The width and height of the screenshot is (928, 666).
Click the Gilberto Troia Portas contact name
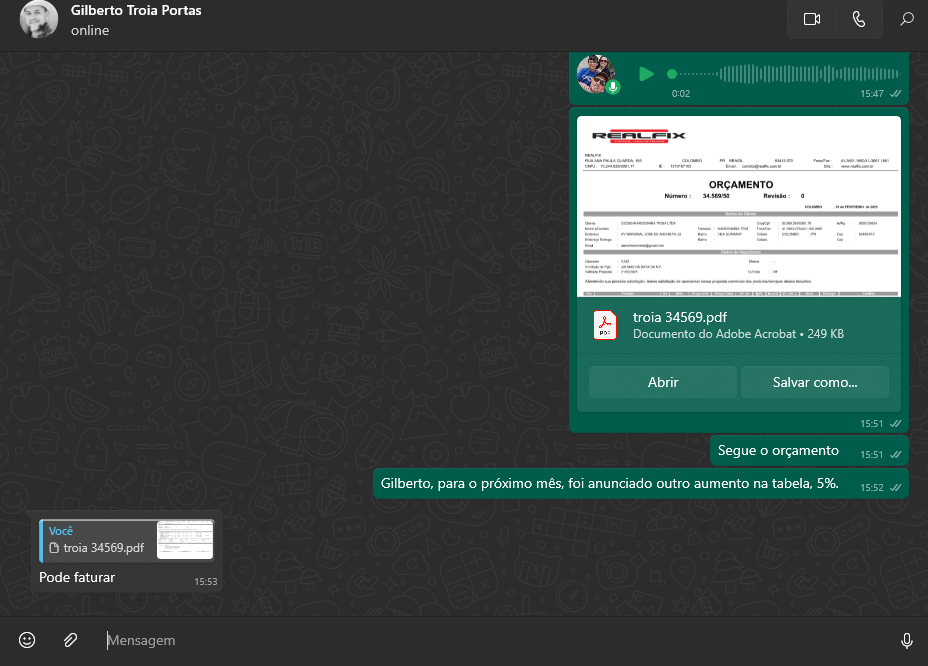pos(136,11)
